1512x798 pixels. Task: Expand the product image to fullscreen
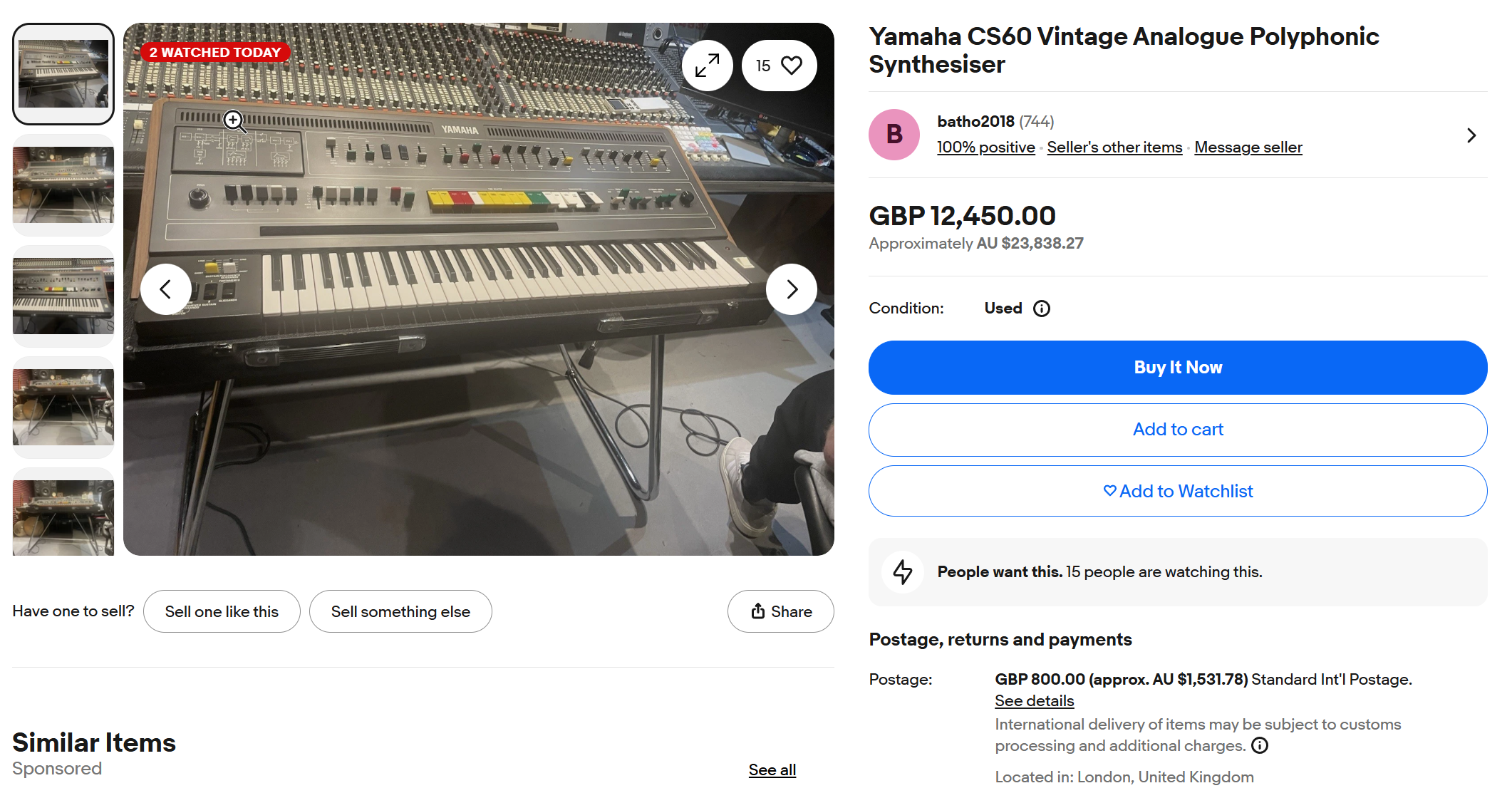(x=707, y=66)
